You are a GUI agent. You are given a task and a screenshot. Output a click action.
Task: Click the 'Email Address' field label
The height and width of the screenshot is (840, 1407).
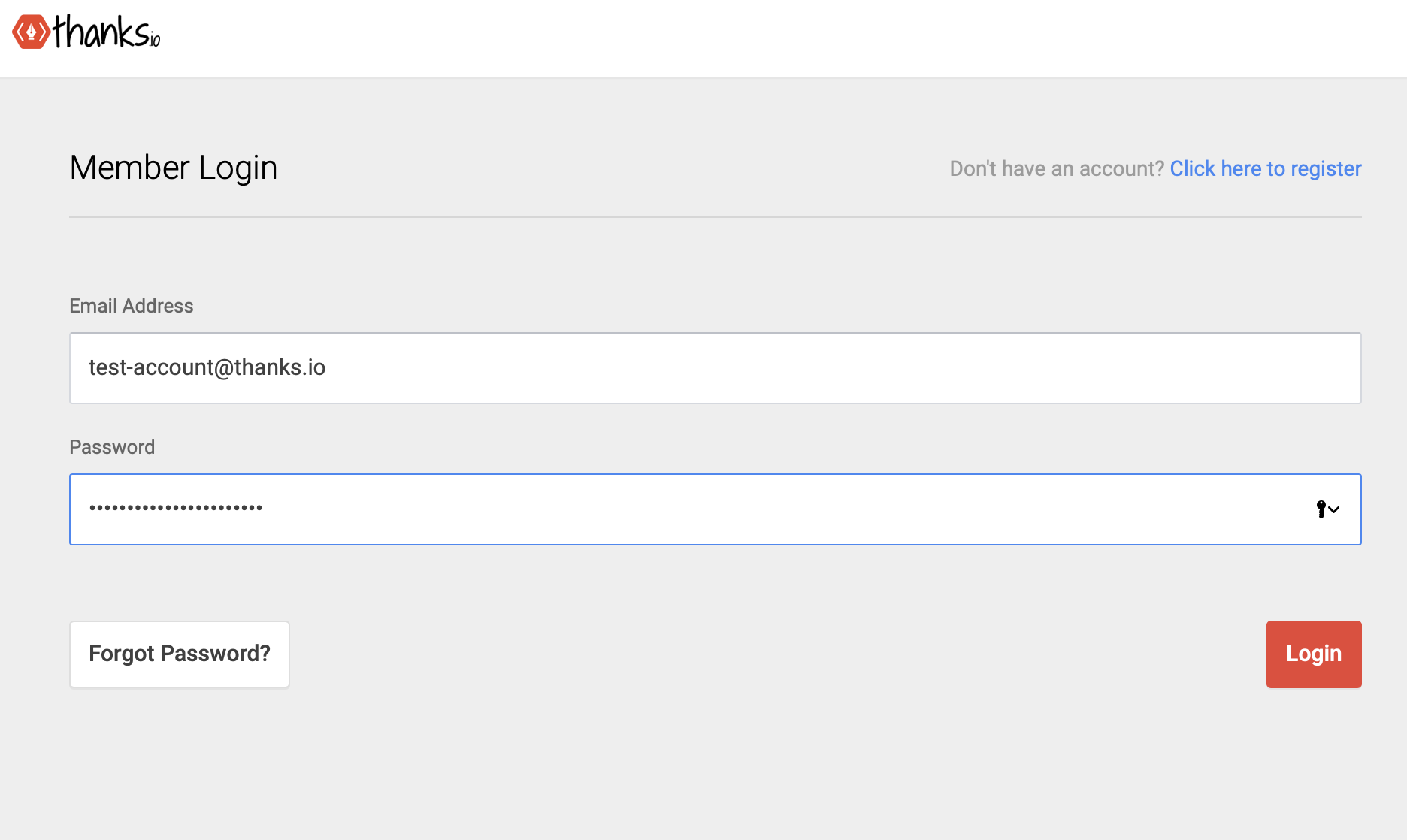click(x=131, y=306)
